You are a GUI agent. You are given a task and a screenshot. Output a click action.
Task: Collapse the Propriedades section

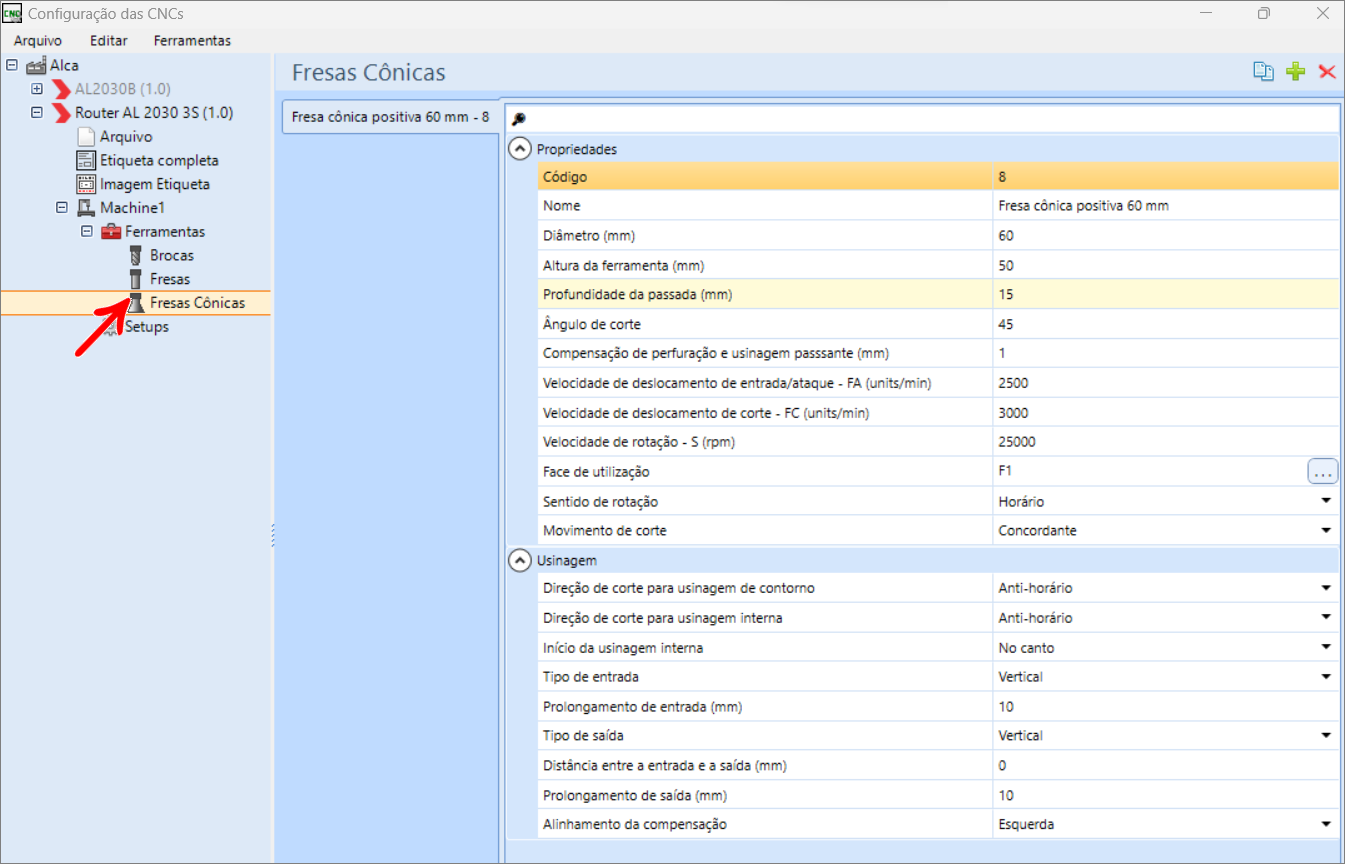click(x=519, y=149)
